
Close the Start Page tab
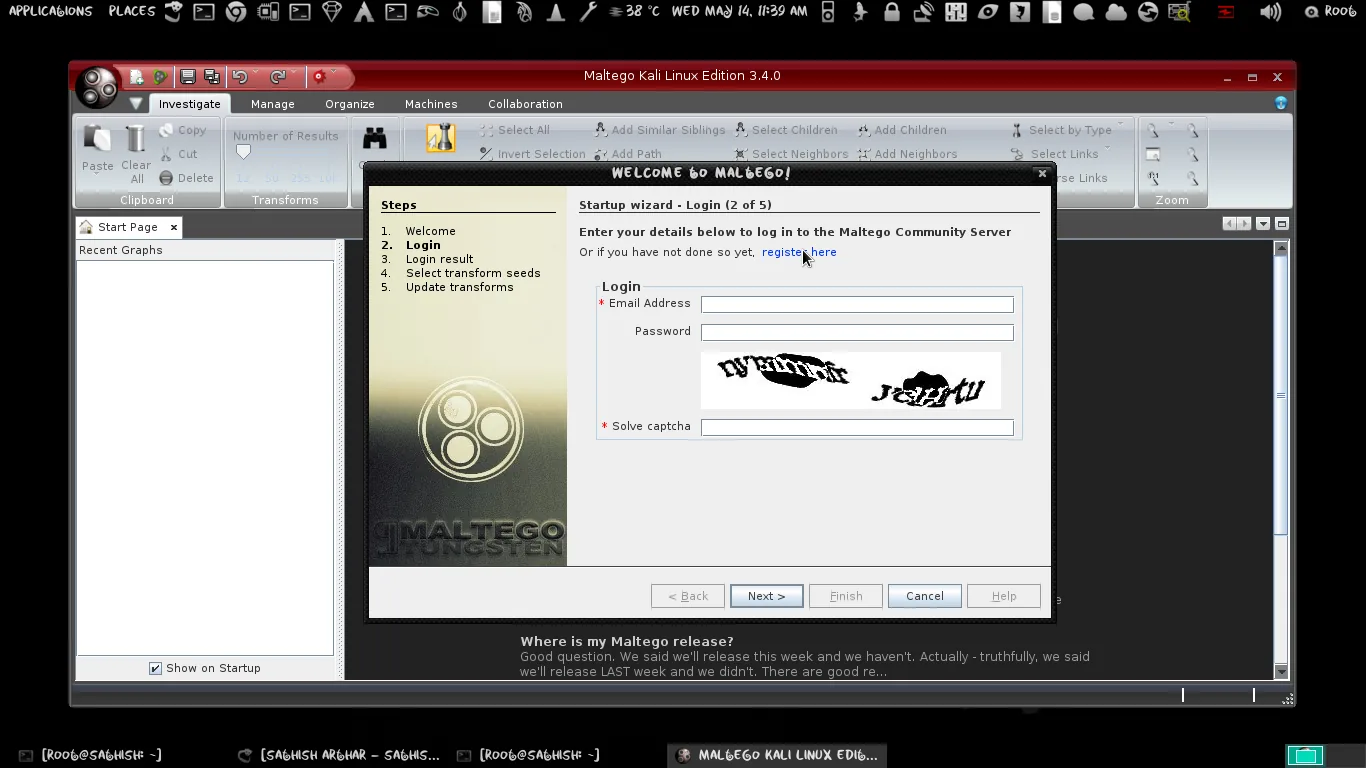click(173, 227)
